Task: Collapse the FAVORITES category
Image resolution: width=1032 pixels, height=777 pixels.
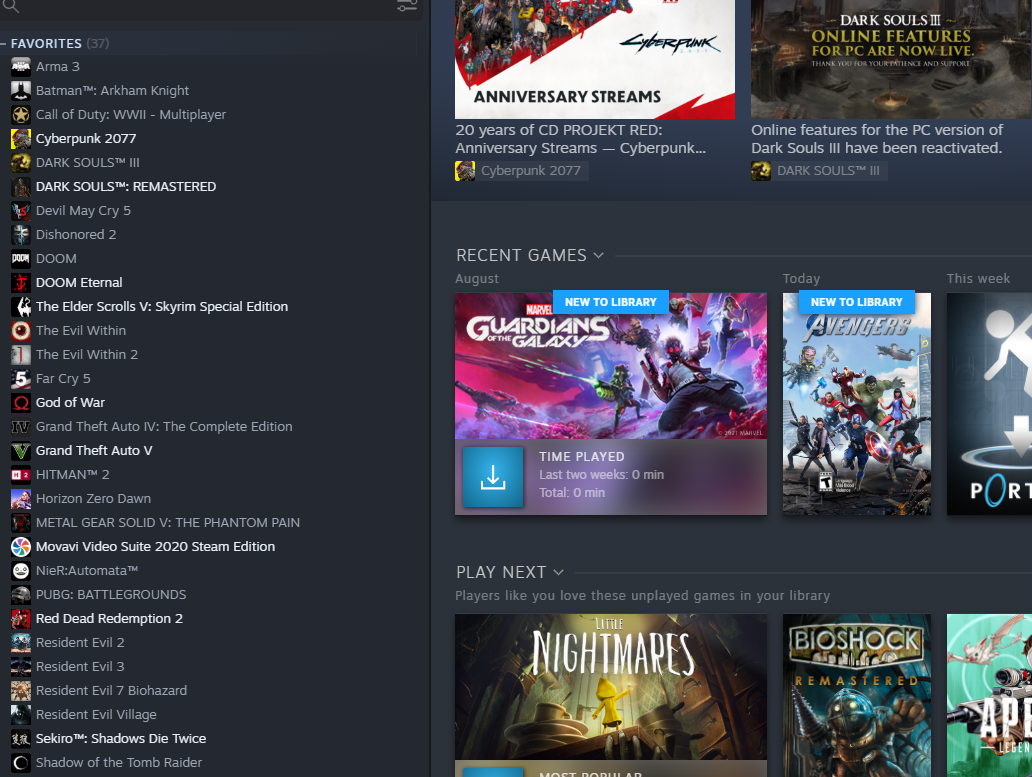Action: 3,43
